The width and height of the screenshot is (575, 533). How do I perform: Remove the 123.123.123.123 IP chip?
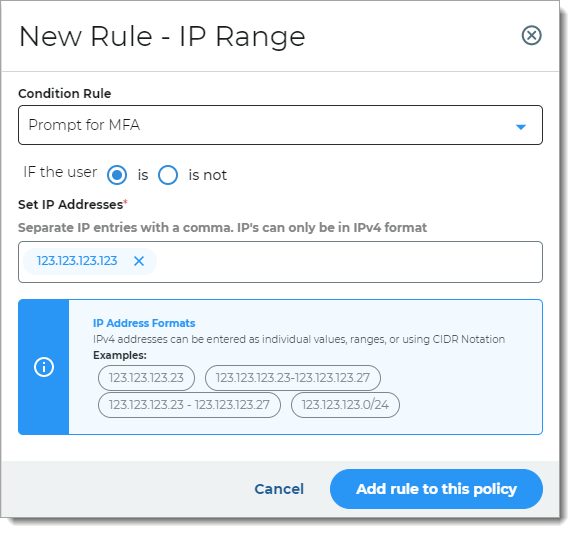(x=139, y=261)
